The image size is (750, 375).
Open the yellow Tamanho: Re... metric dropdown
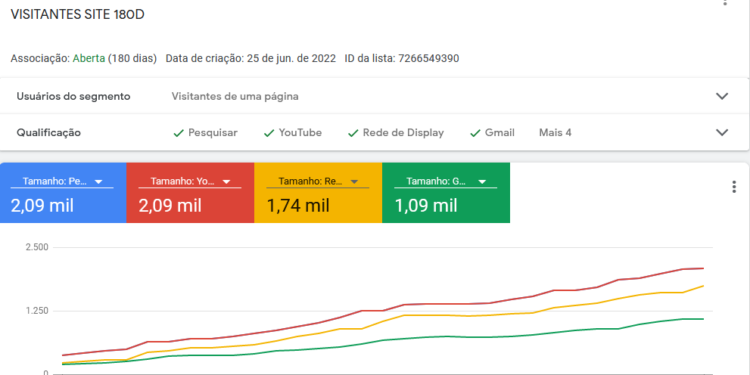tap(318, 182)
